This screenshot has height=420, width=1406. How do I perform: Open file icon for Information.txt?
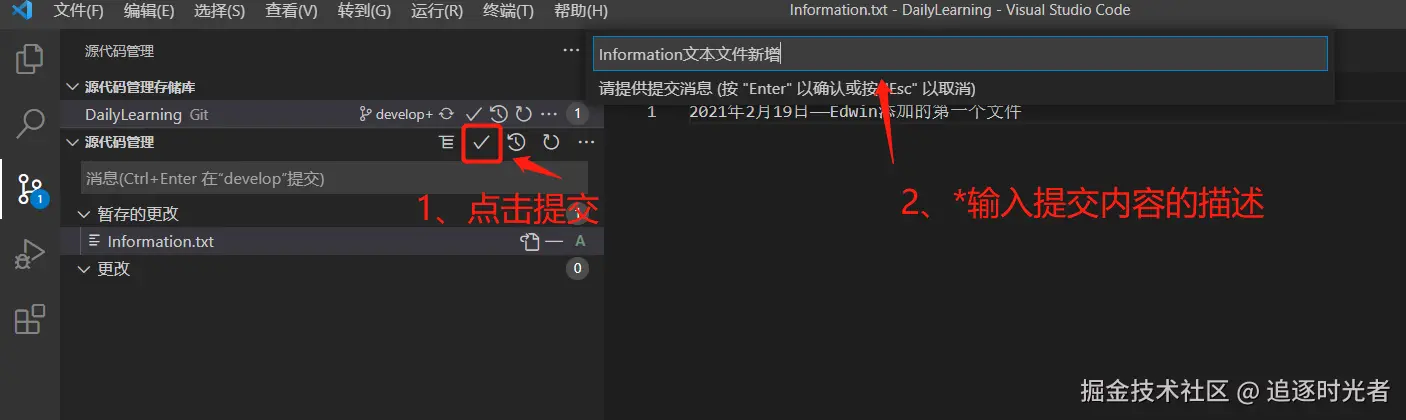click(x=530, y=241)
